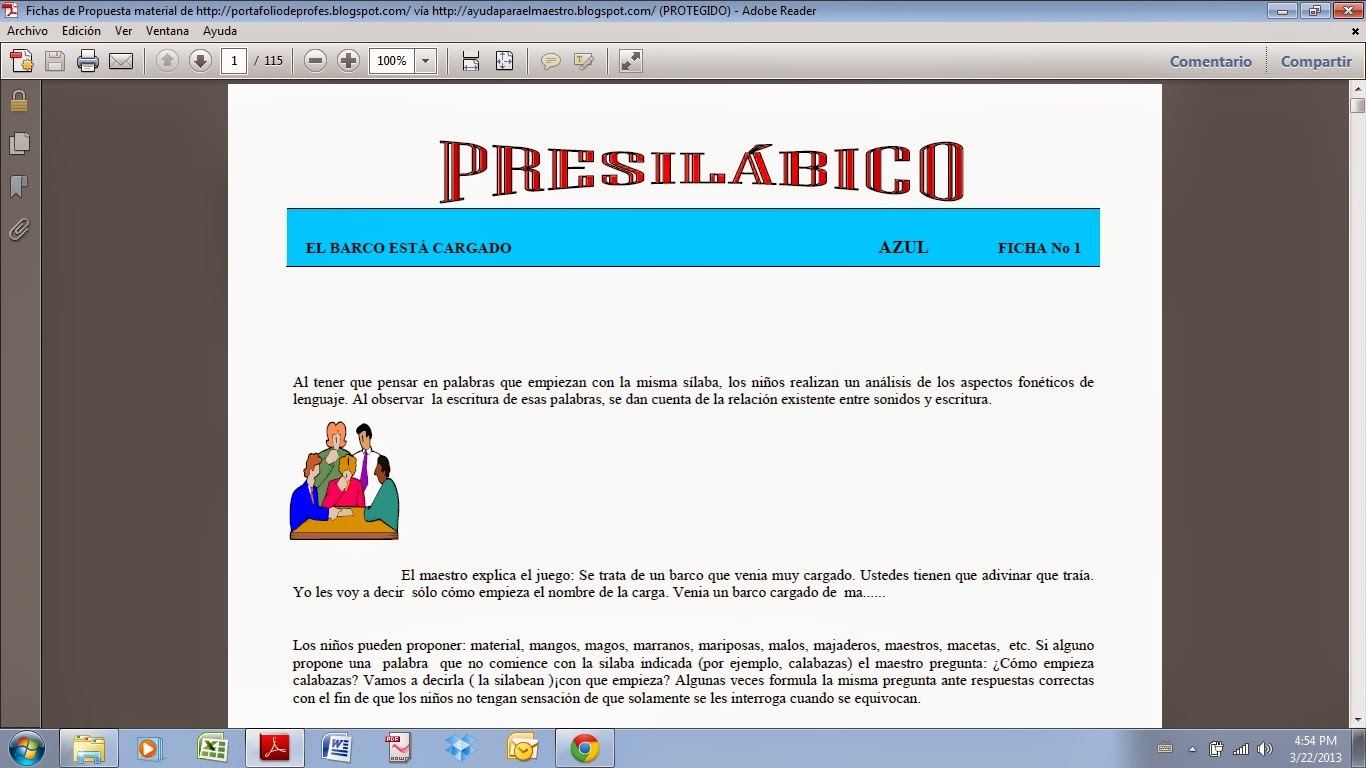Open the page thumbnails panel
This screenshot has width=1366, height=768.
point(19,144)
